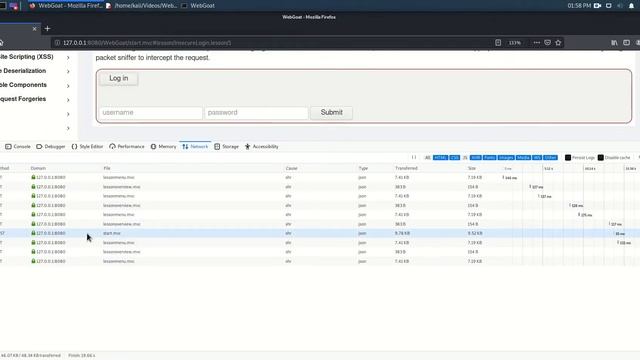Click the volume icon in system tray
The height and width of the screenshot is (360, 640).
click(620, 6)
